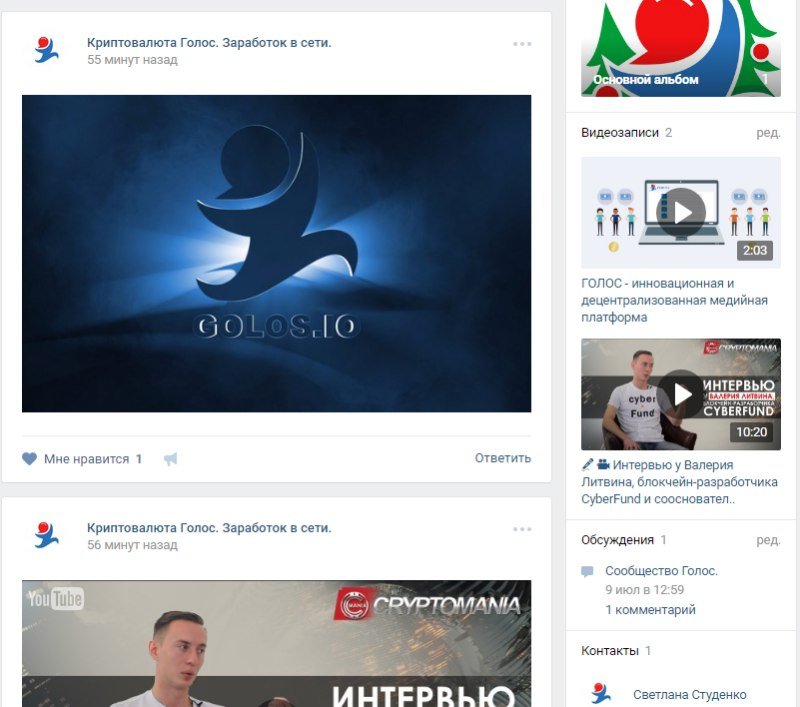Click the camera icon beside the interview title
The height and width of the screenshot is (707, 800).
603,464
